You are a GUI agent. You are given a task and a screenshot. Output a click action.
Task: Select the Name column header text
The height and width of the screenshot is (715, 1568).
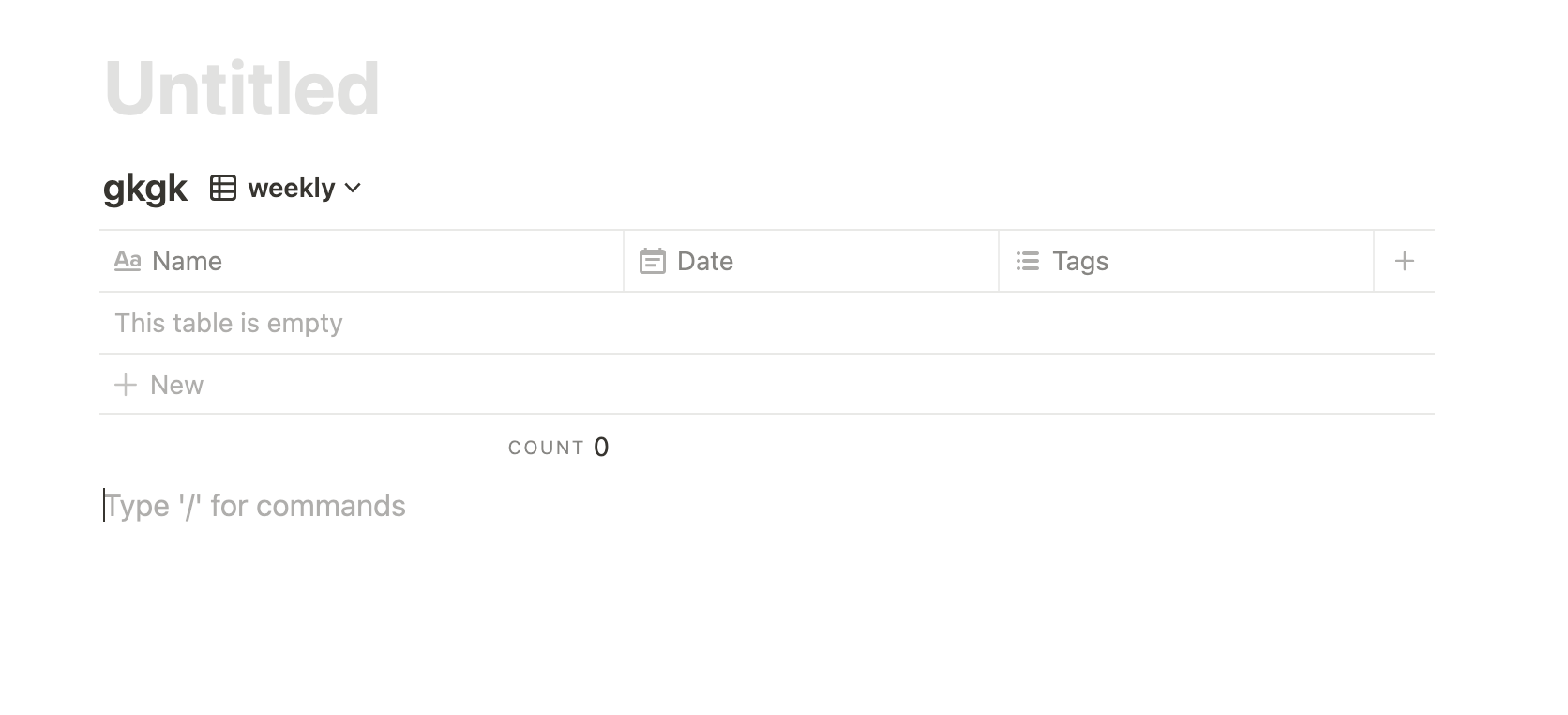tap(188, 261)
